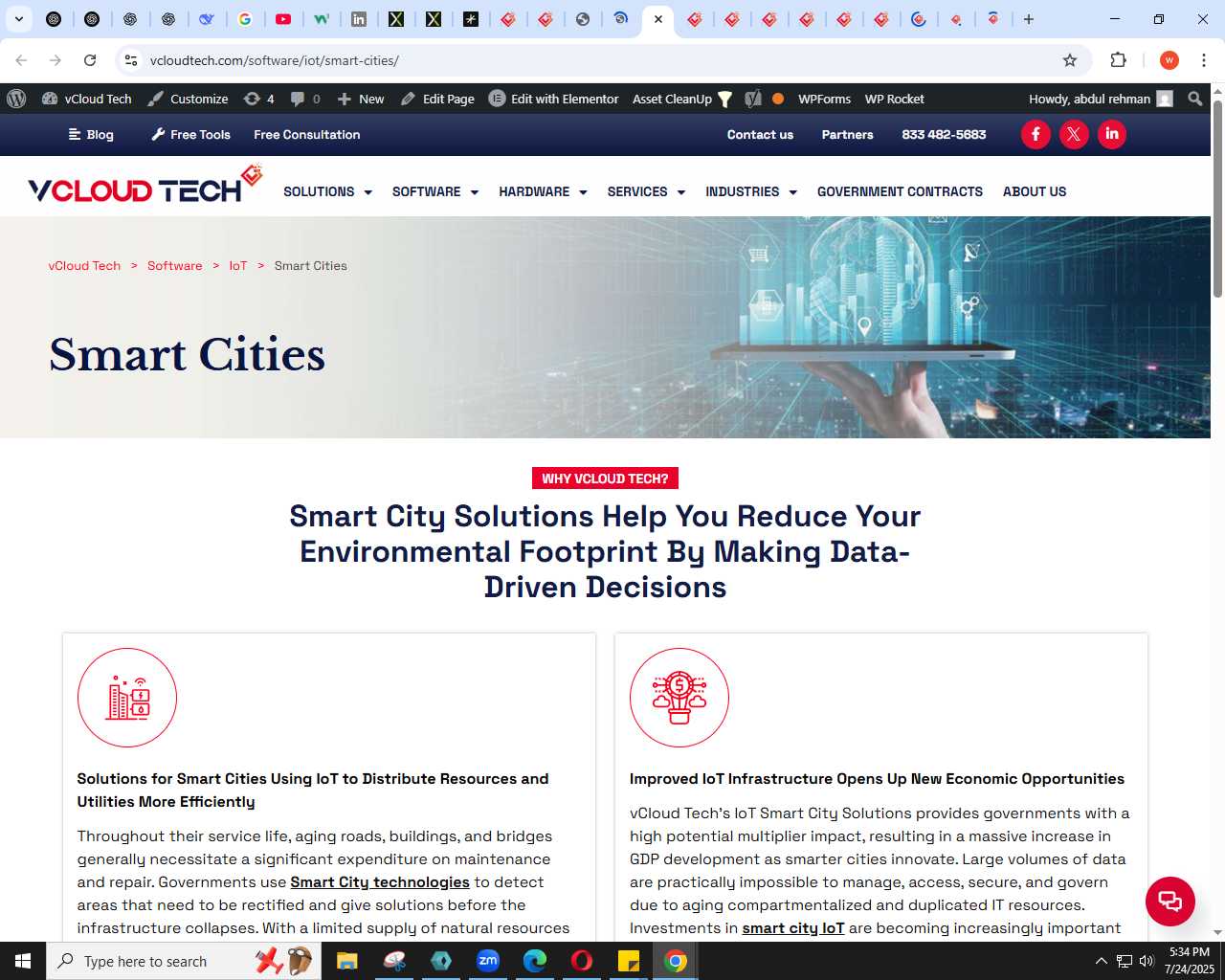Image resolution: width=1225 pixels, height=980 pixels.
Task: Switch to the YouTube browser tab
Action: click(x=283, y=19)
